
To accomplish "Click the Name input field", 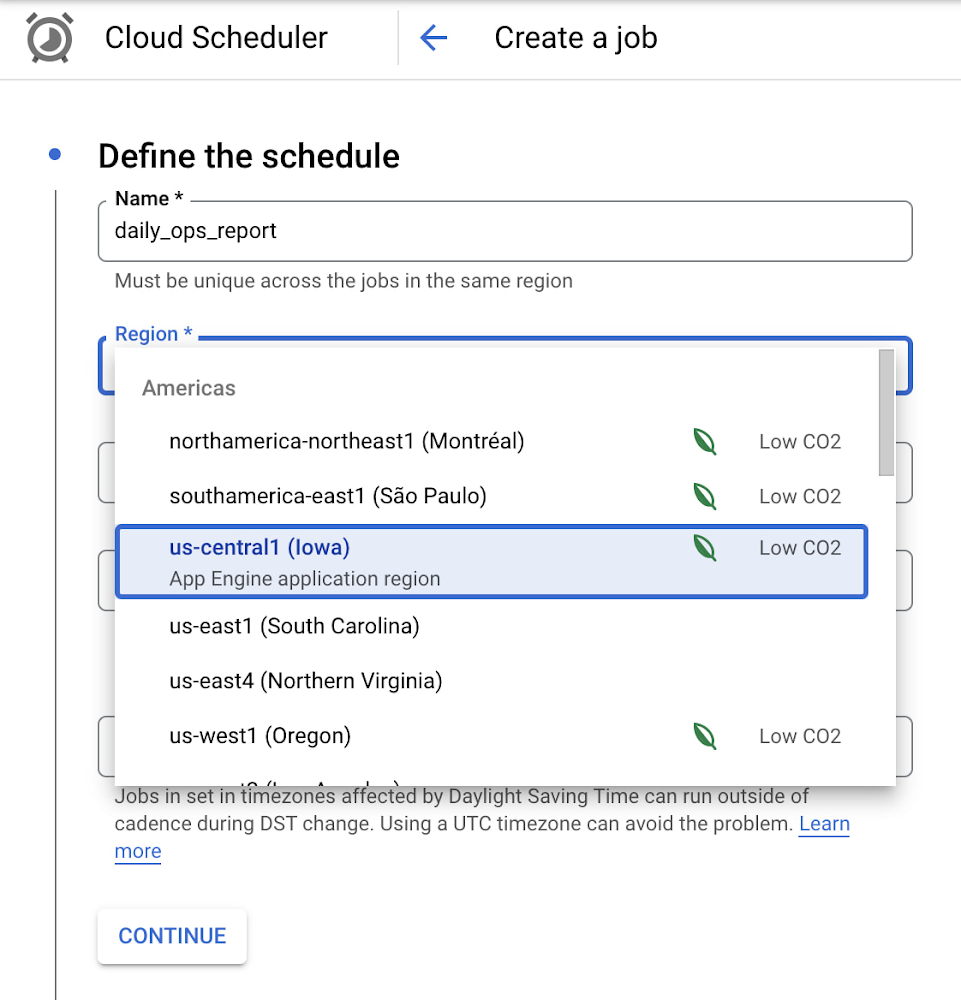I will click(505, 232).
